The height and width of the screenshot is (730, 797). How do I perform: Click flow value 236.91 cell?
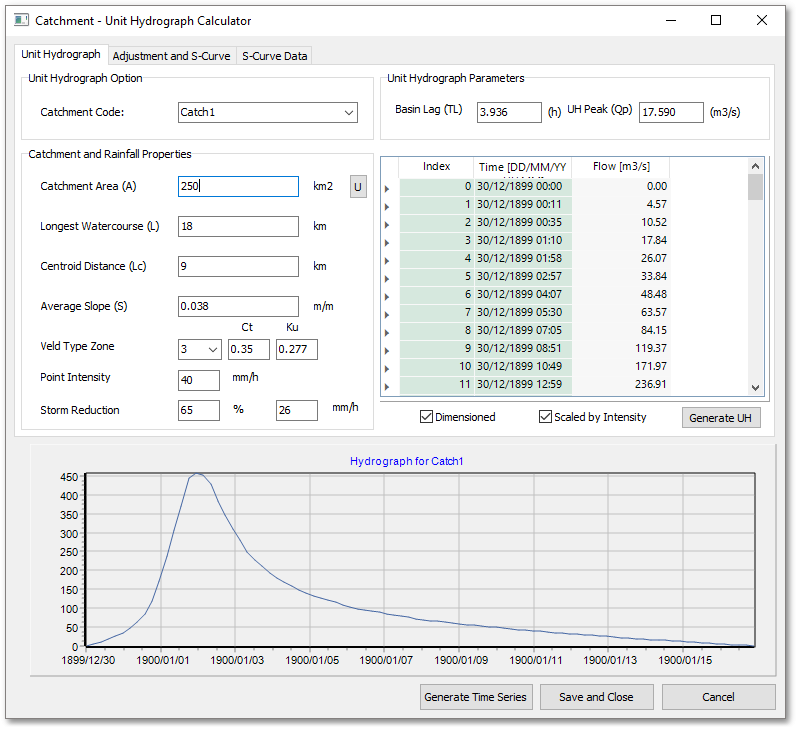coord(621,384)
